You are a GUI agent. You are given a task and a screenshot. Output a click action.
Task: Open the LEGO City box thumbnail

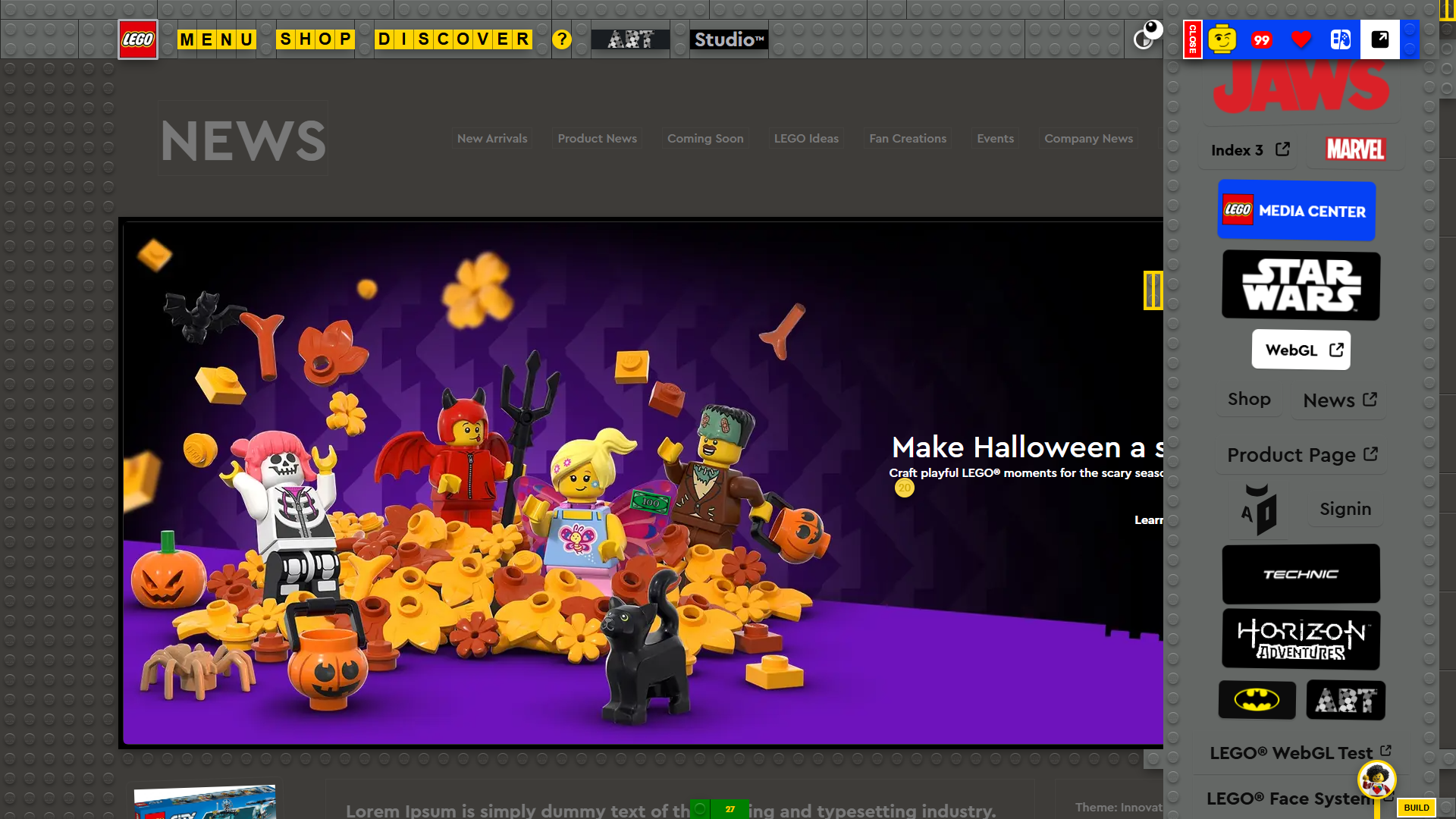click(x=205, y=802)
